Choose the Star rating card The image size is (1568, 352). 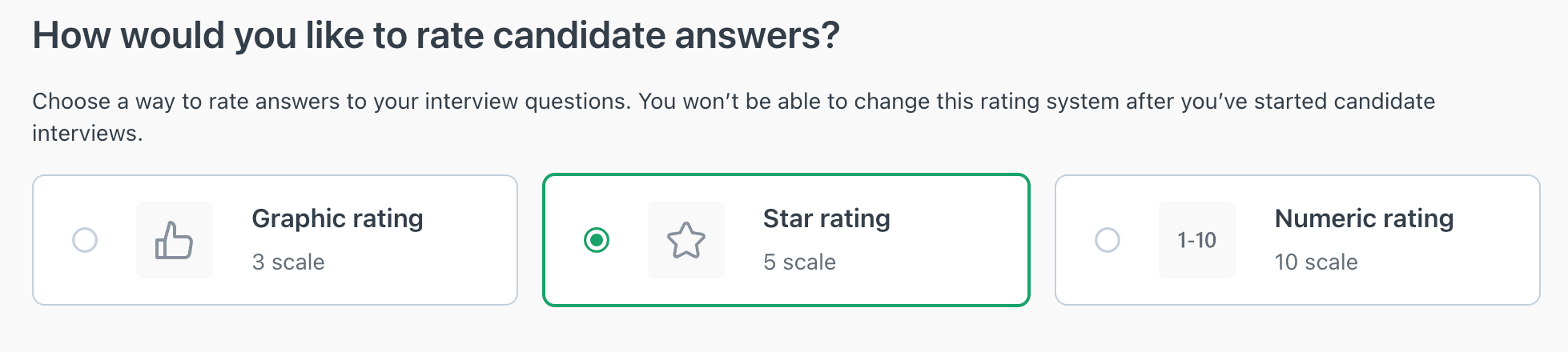(x=786, y=240)
